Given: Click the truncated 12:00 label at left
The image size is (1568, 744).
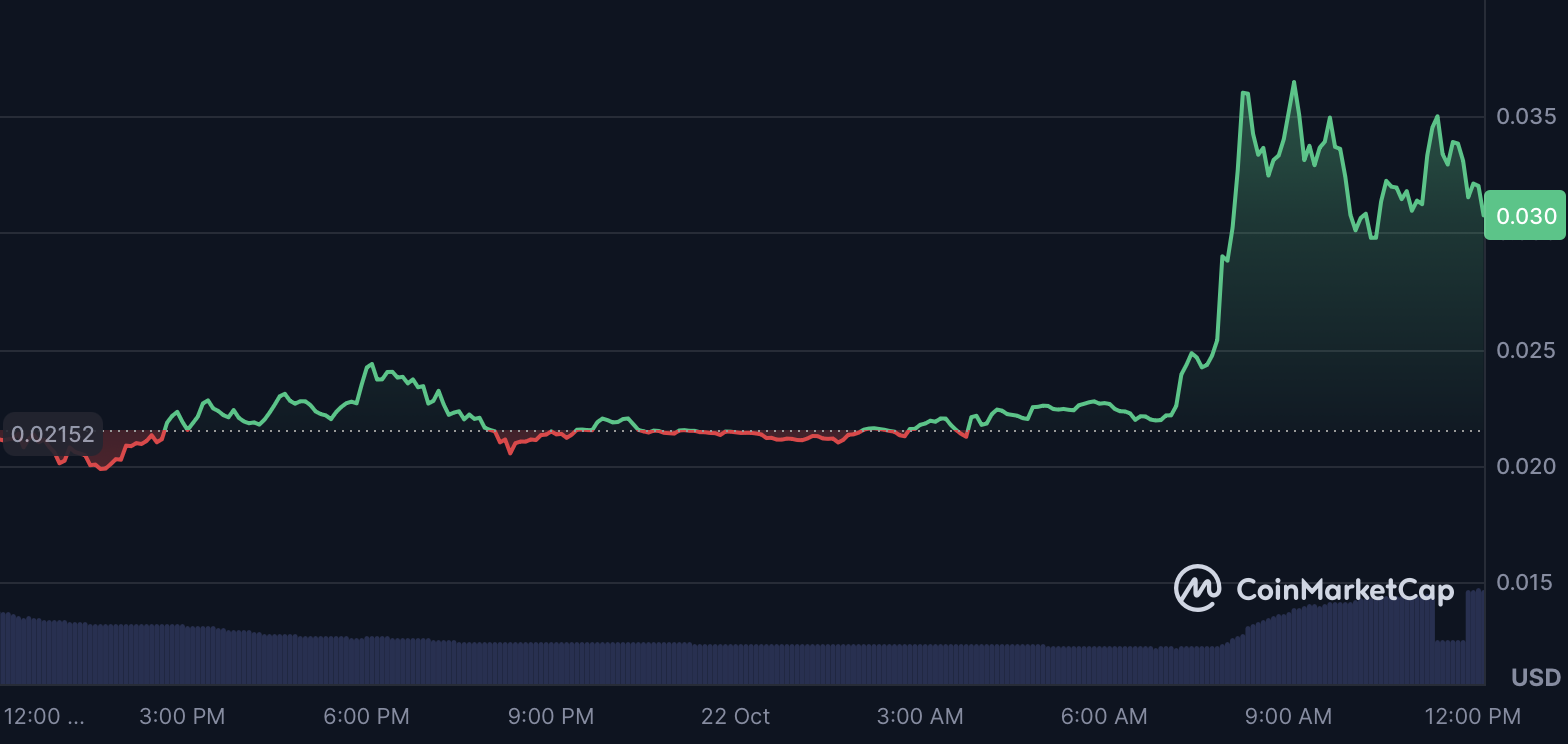Looking at the screenshot, I should point(44,716).
